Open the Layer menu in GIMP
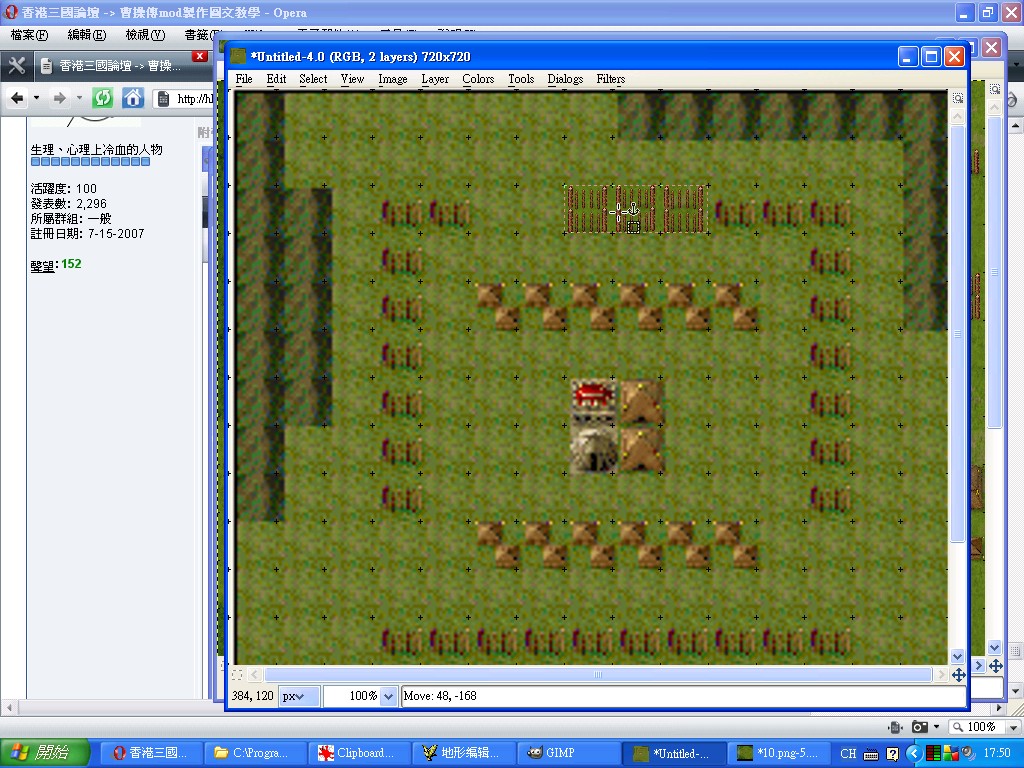1024x768 pixels. coord(435,79)
